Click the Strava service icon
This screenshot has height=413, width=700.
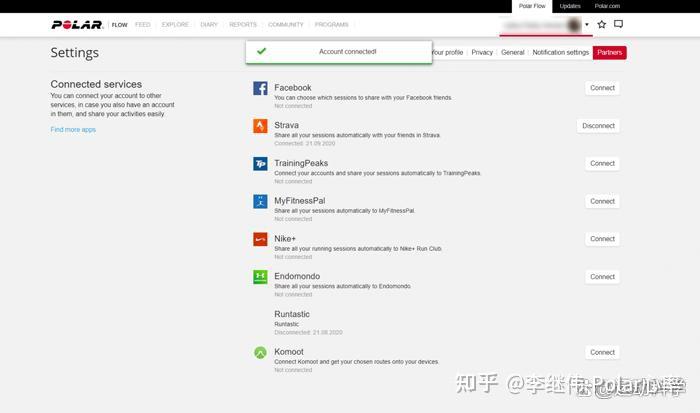pos(260,125)
